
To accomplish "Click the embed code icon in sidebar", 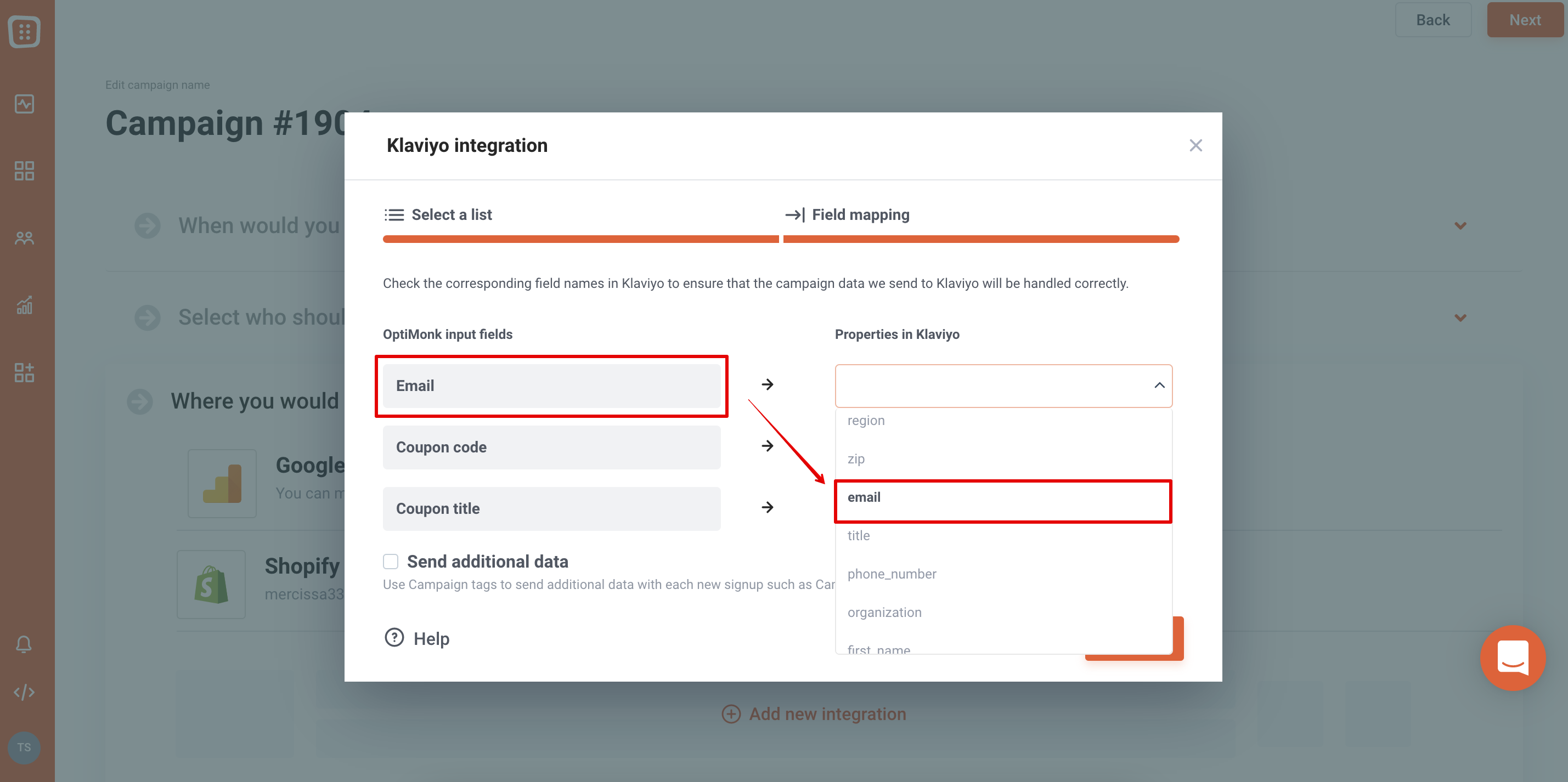I will [24, 692].
